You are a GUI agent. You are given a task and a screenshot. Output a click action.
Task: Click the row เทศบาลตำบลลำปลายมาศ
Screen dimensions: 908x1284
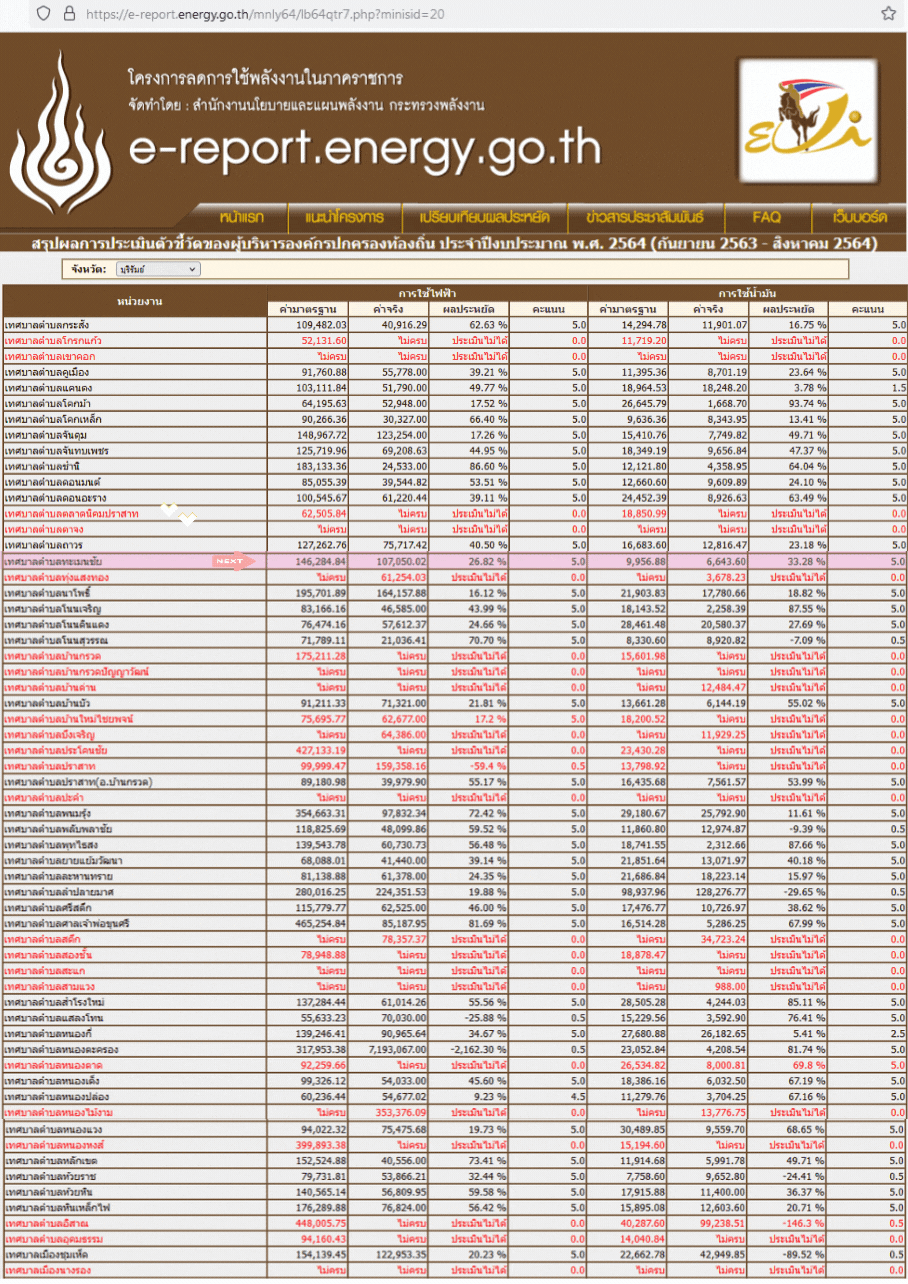point(454,892)
